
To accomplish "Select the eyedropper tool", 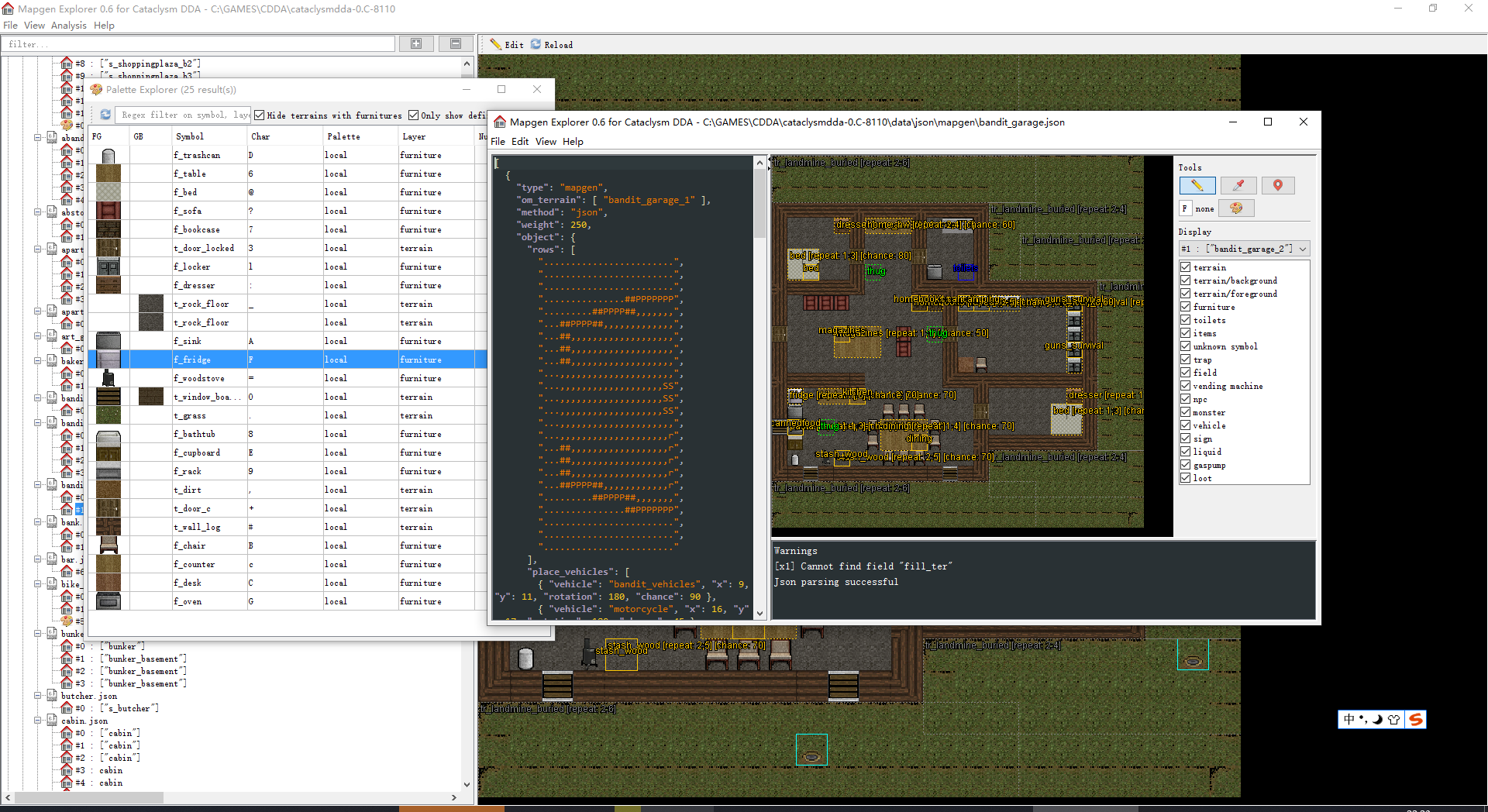I will [x=1238, y=185].
